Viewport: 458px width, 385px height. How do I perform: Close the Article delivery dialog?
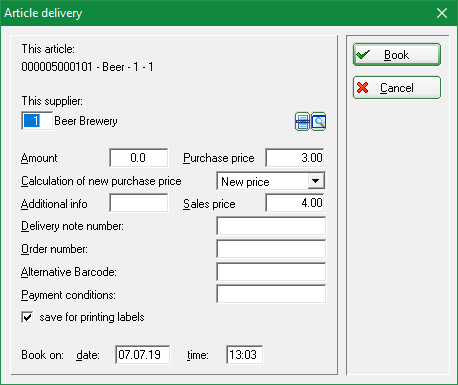coord(442,13)
